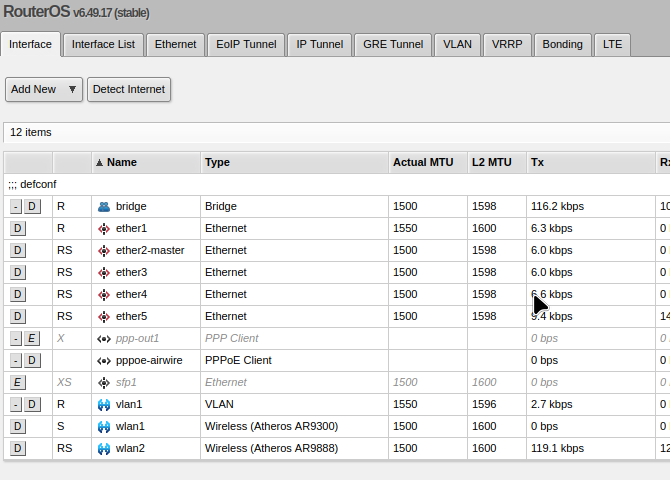Click the ether4 ethernet icon
The height and width of the screenshot is (480, 670).
tap(104, 295)
